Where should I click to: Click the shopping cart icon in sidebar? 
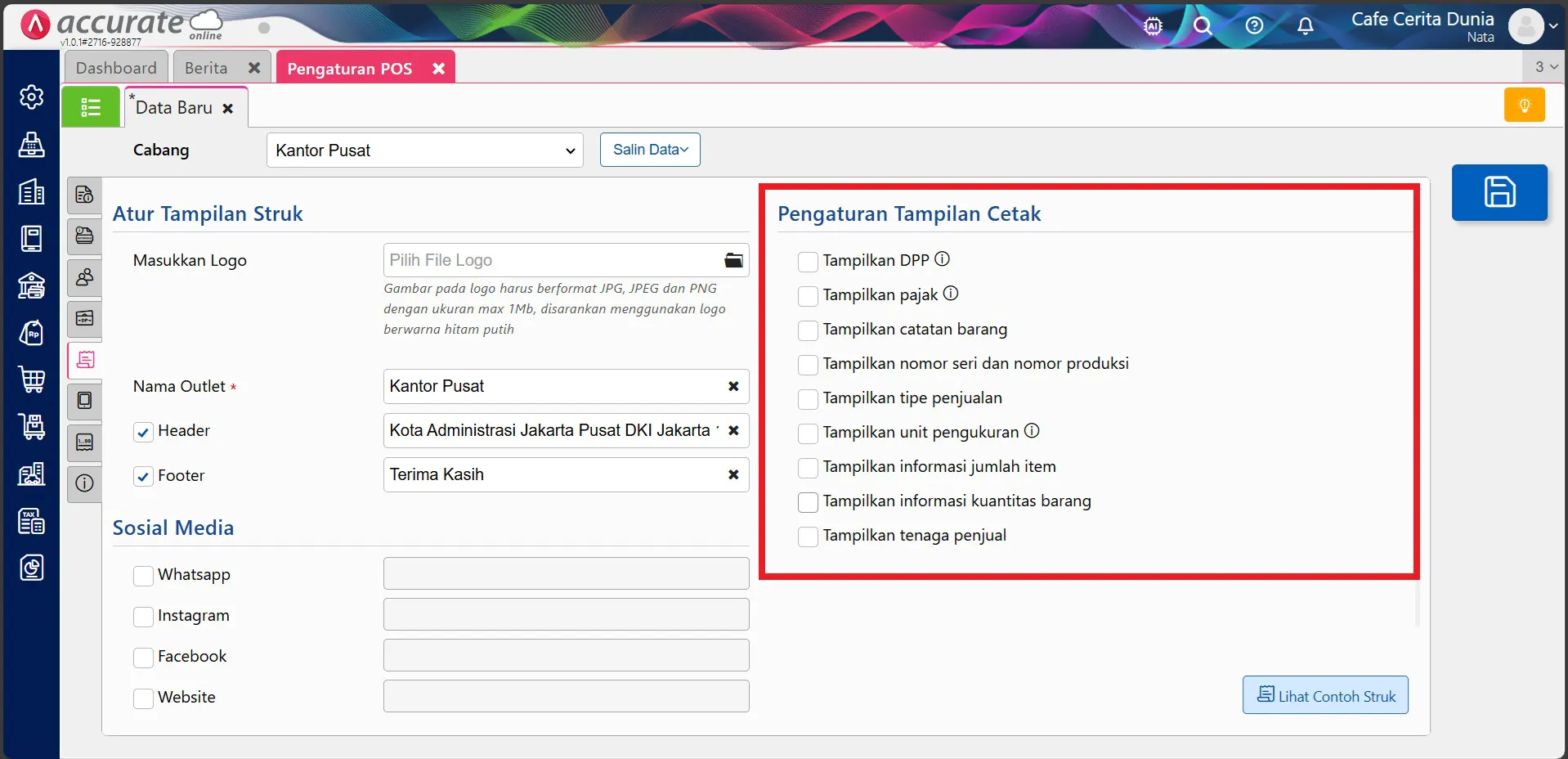coord(31,379)
